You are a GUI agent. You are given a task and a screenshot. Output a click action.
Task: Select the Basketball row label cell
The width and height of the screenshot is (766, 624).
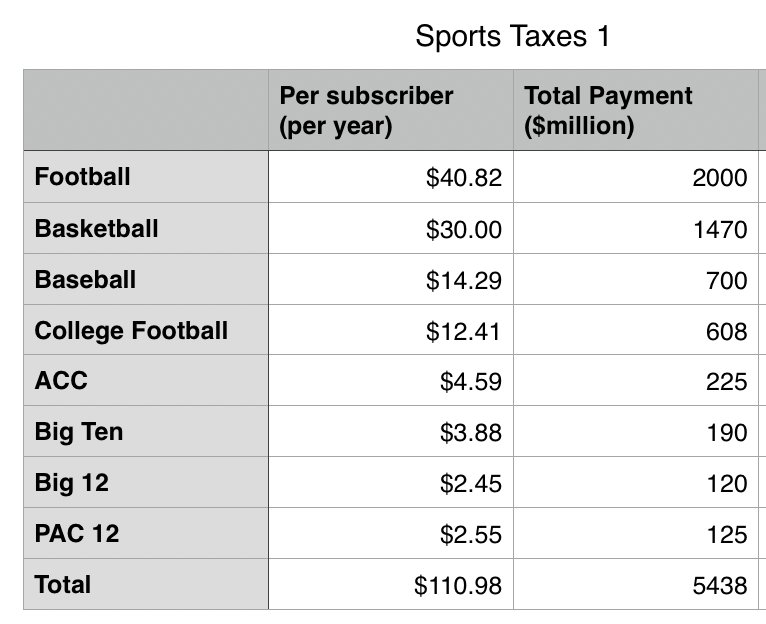145,228
